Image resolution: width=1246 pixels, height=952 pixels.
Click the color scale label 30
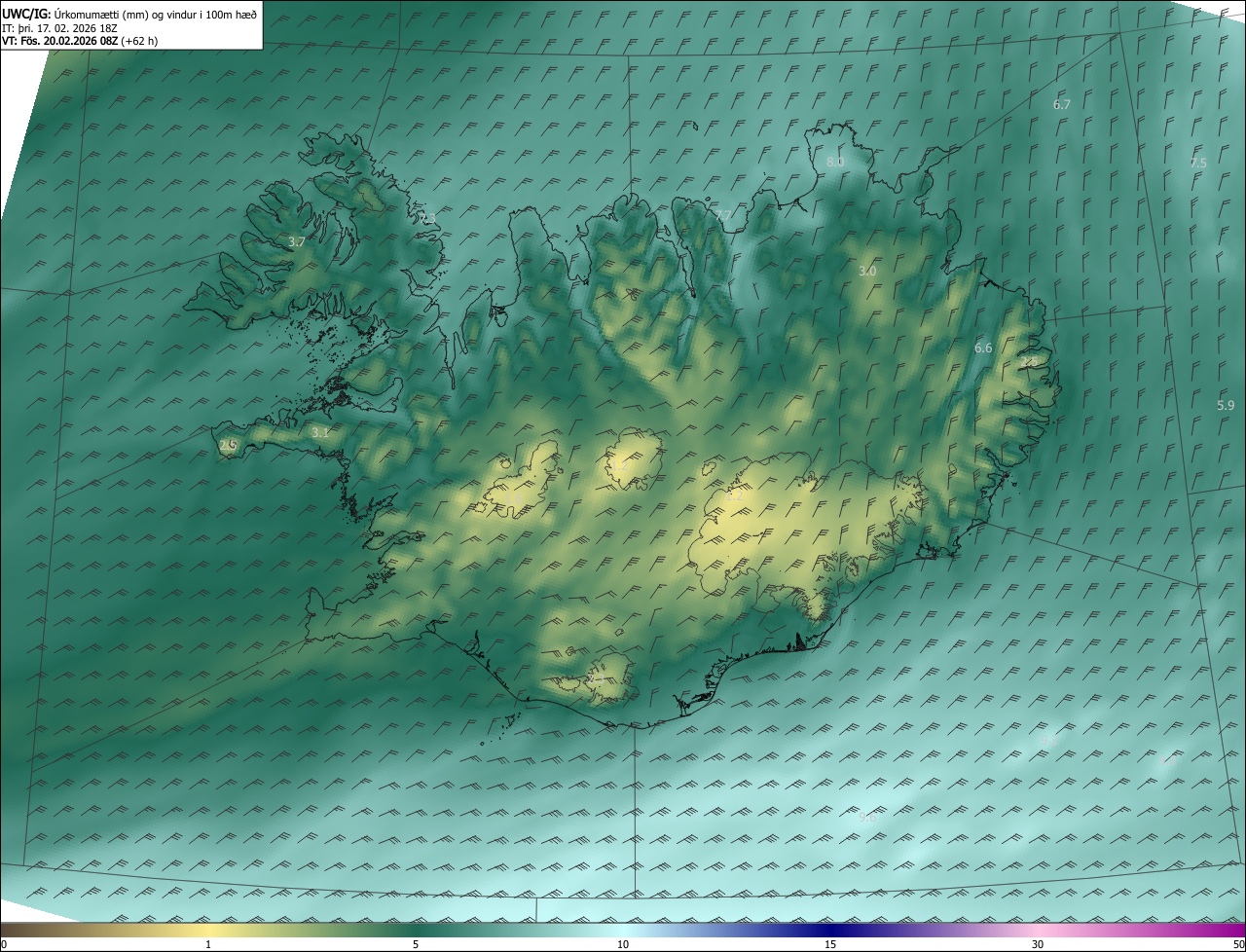point(1038,945)
